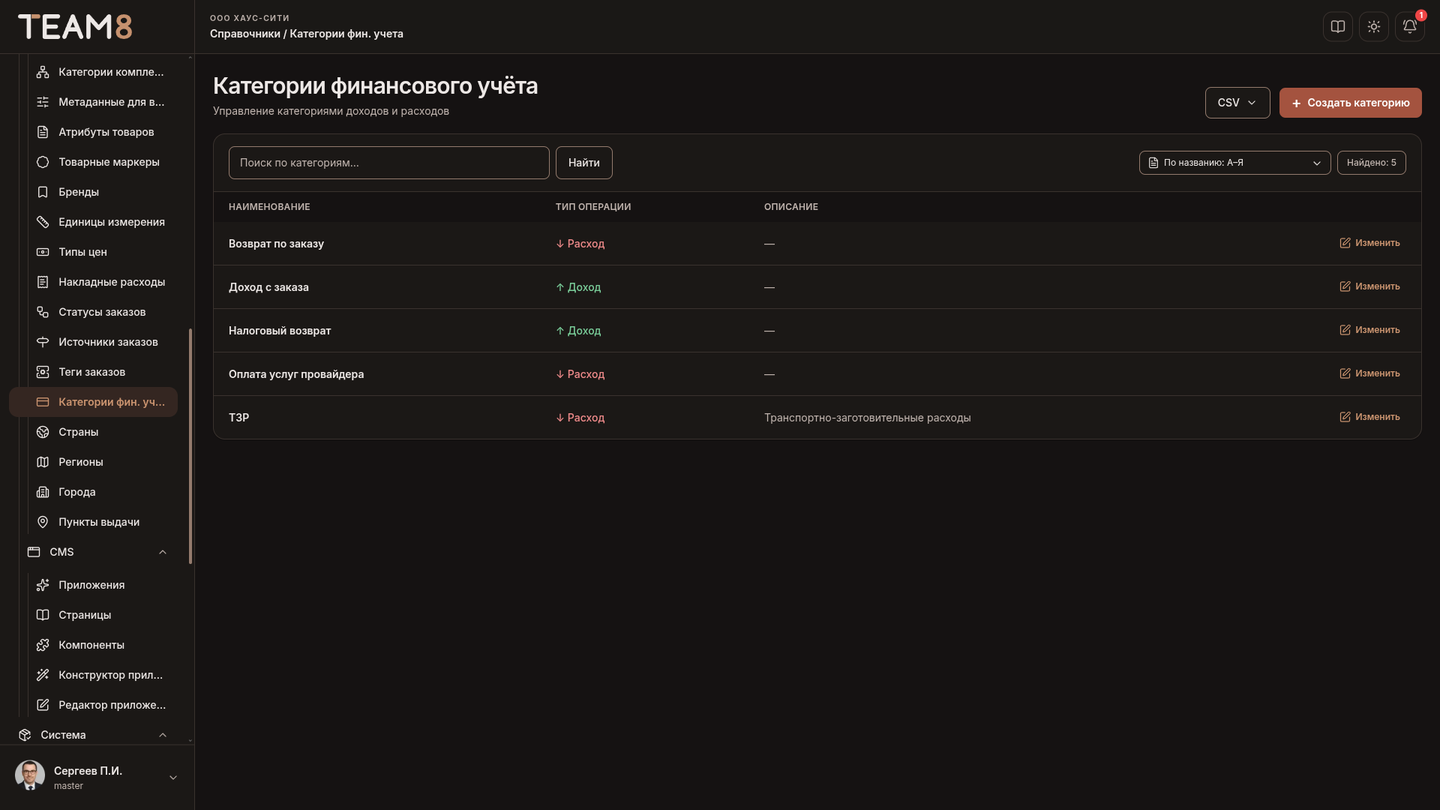1440x810 pixels.
Task: Select Категории фин. учета sidebar item
Action: click(x=94, y=402)
